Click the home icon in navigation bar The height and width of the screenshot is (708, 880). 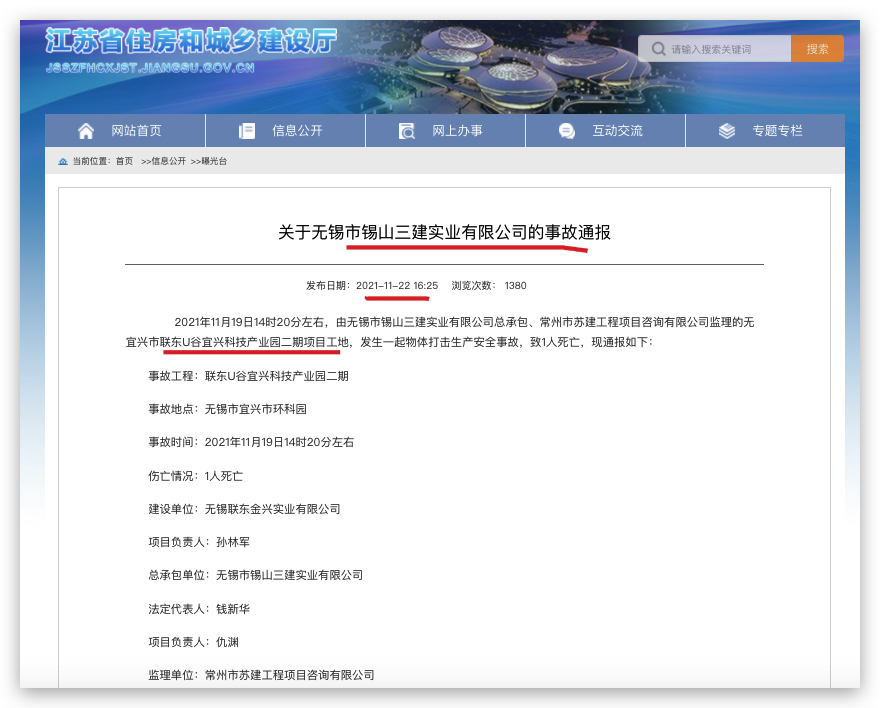click(86, 131)
